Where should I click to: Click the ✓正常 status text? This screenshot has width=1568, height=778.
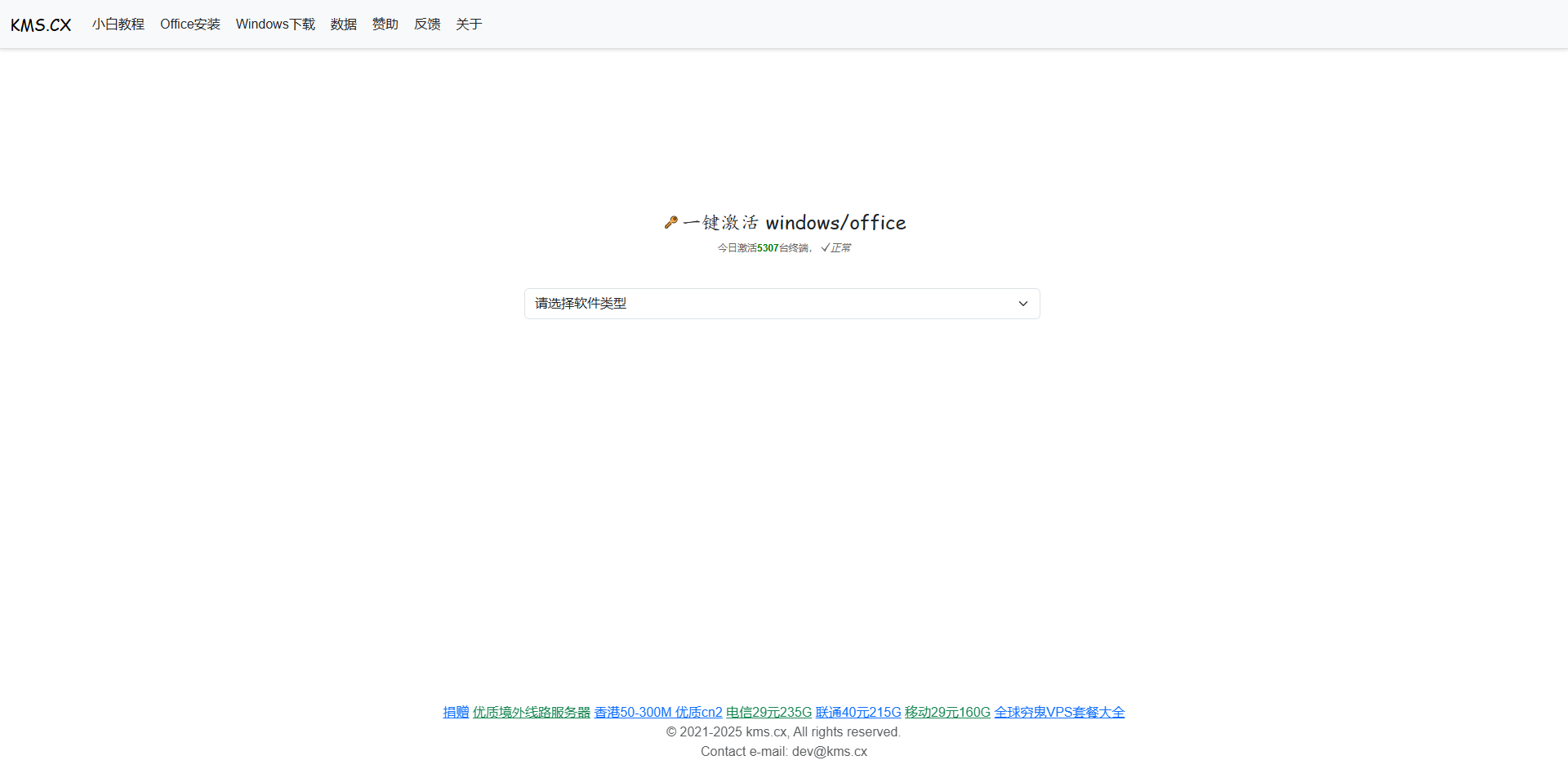[x=836, y=248]
